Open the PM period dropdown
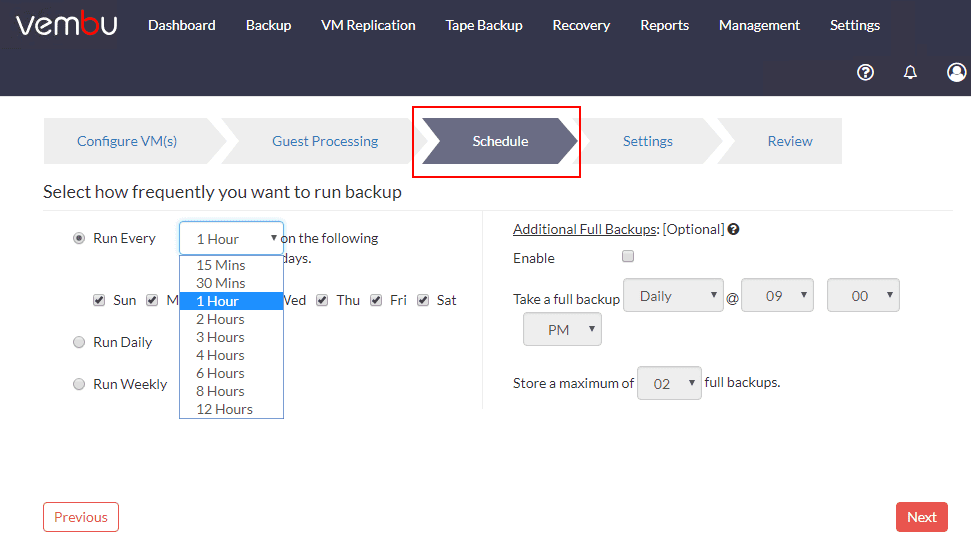 562,329
